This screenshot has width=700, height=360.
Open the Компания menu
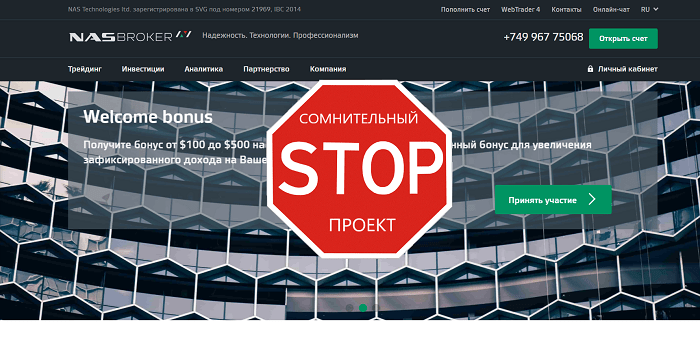point(328,69)
